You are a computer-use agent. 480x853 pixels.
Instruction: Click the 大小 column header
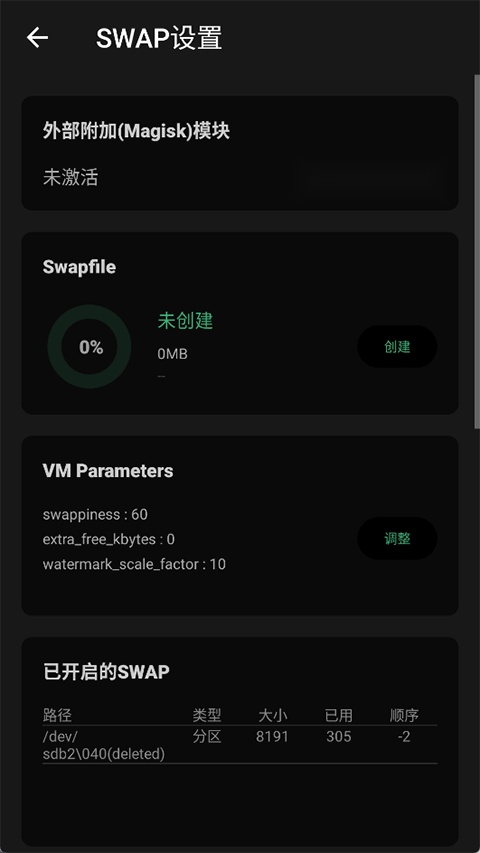click(x=273, y=715)
